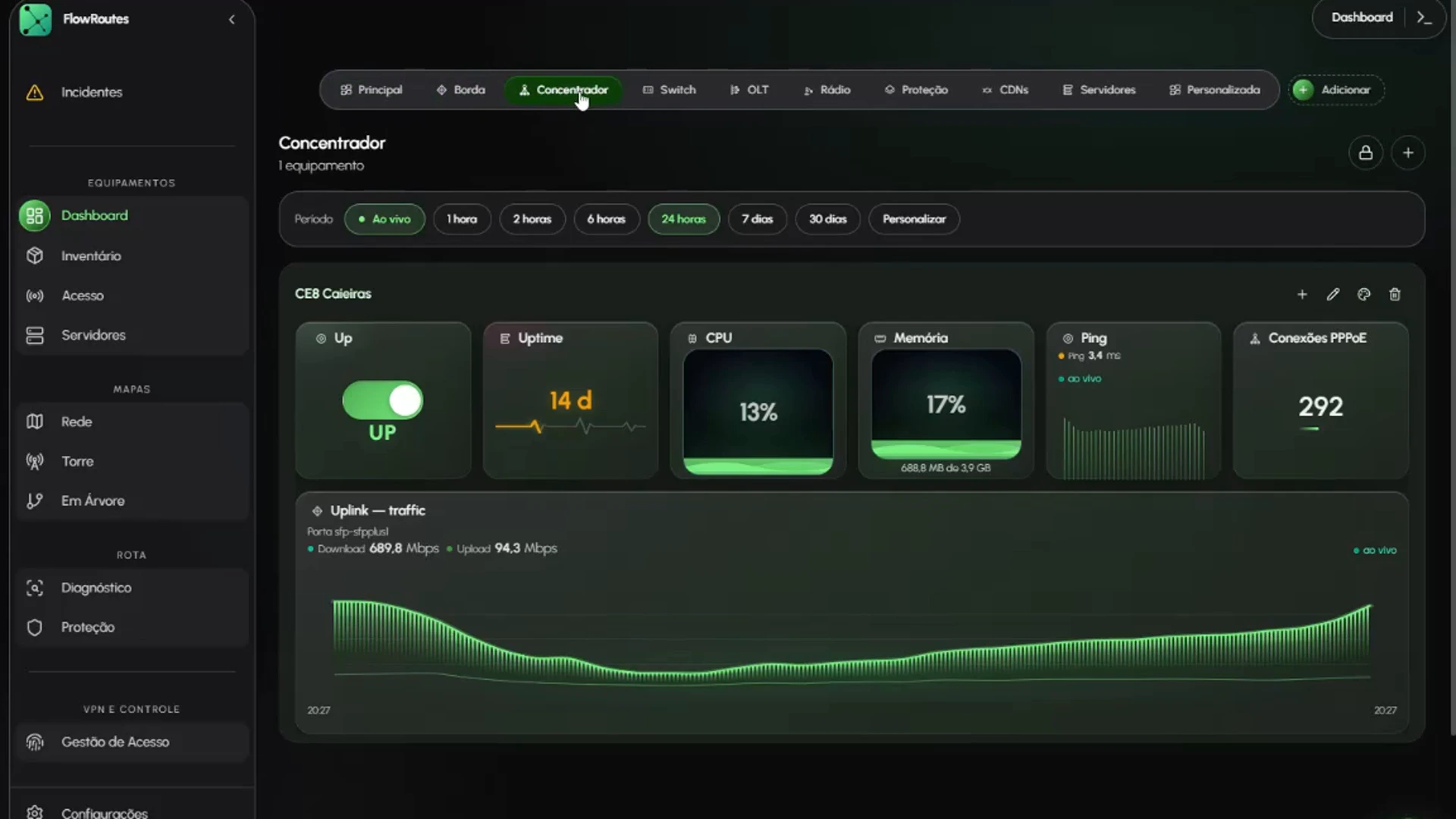
Task: Add a widget to CE8 Caieiras
Action: (1302, 294)
